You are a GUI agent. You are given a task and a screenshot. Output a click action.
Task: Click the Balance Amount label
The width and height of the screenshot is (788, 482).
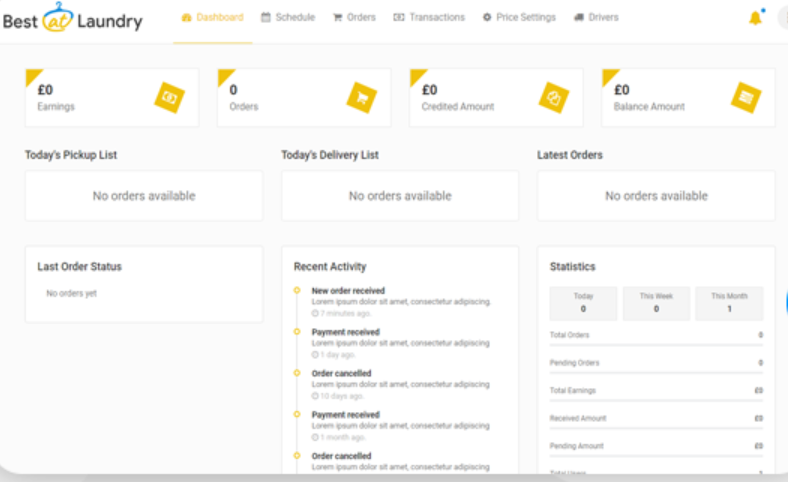click(649, 107)
